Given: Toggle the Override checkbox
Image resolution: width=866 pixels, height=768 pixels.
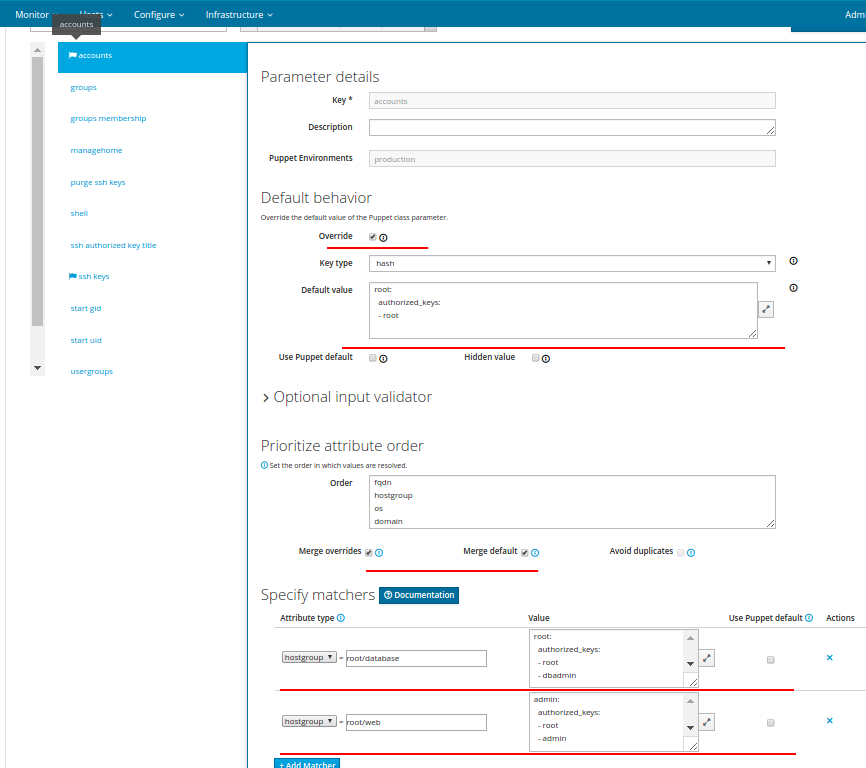Looking at the screenshot, I should [373, 237].
